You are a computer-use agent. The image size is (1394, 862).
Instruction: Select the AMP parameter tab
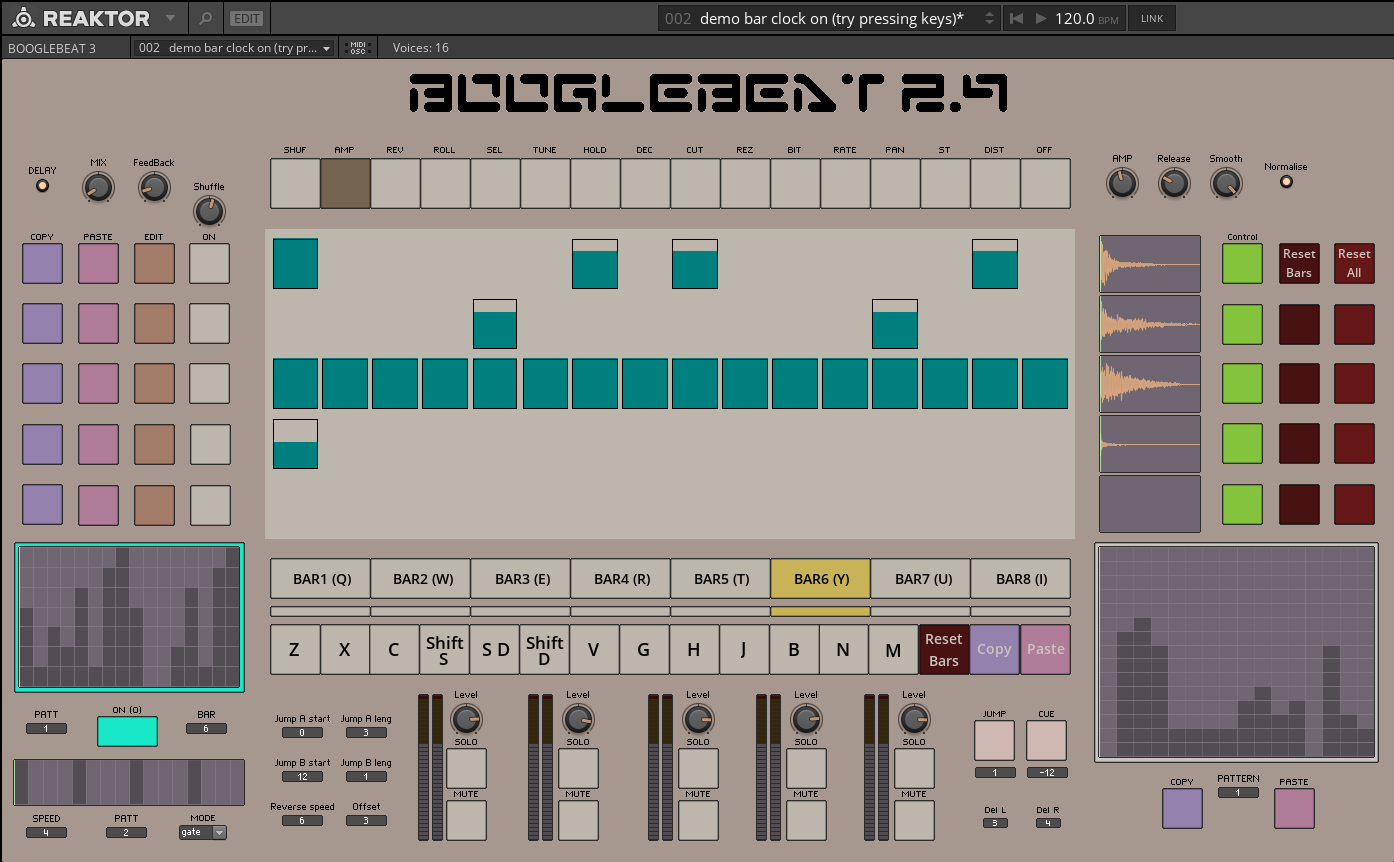click(345, 183)
